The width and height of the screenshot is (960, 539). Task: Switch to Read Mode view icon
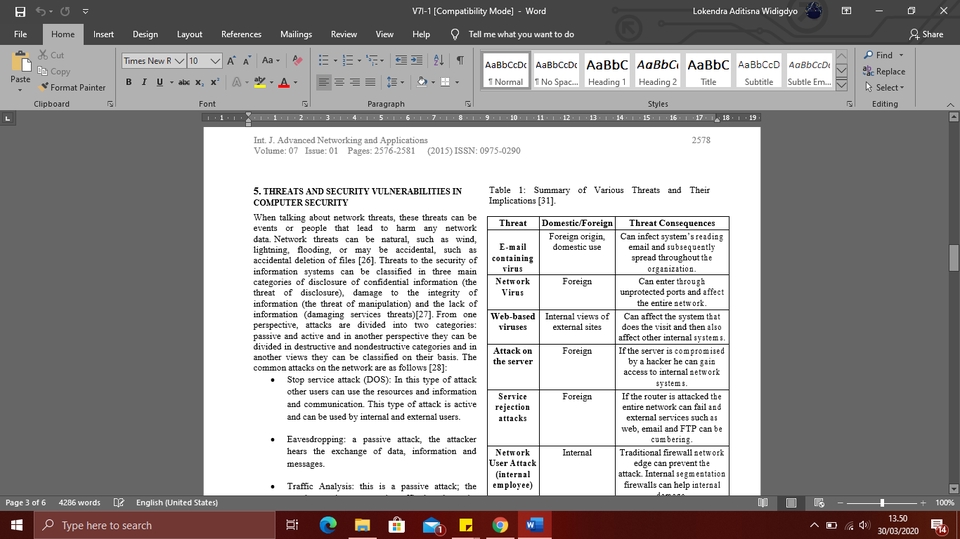(763, 503)
